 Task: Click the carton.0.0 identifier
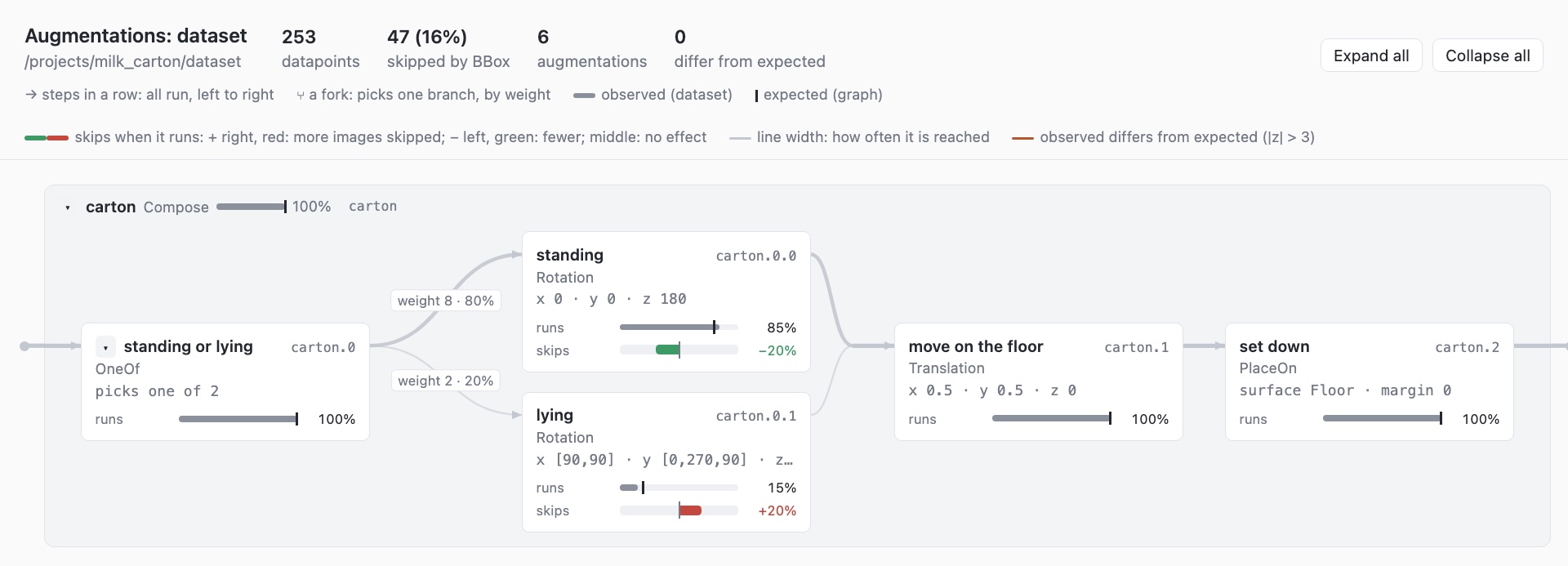pyautogui.click(x=755, y=256)
